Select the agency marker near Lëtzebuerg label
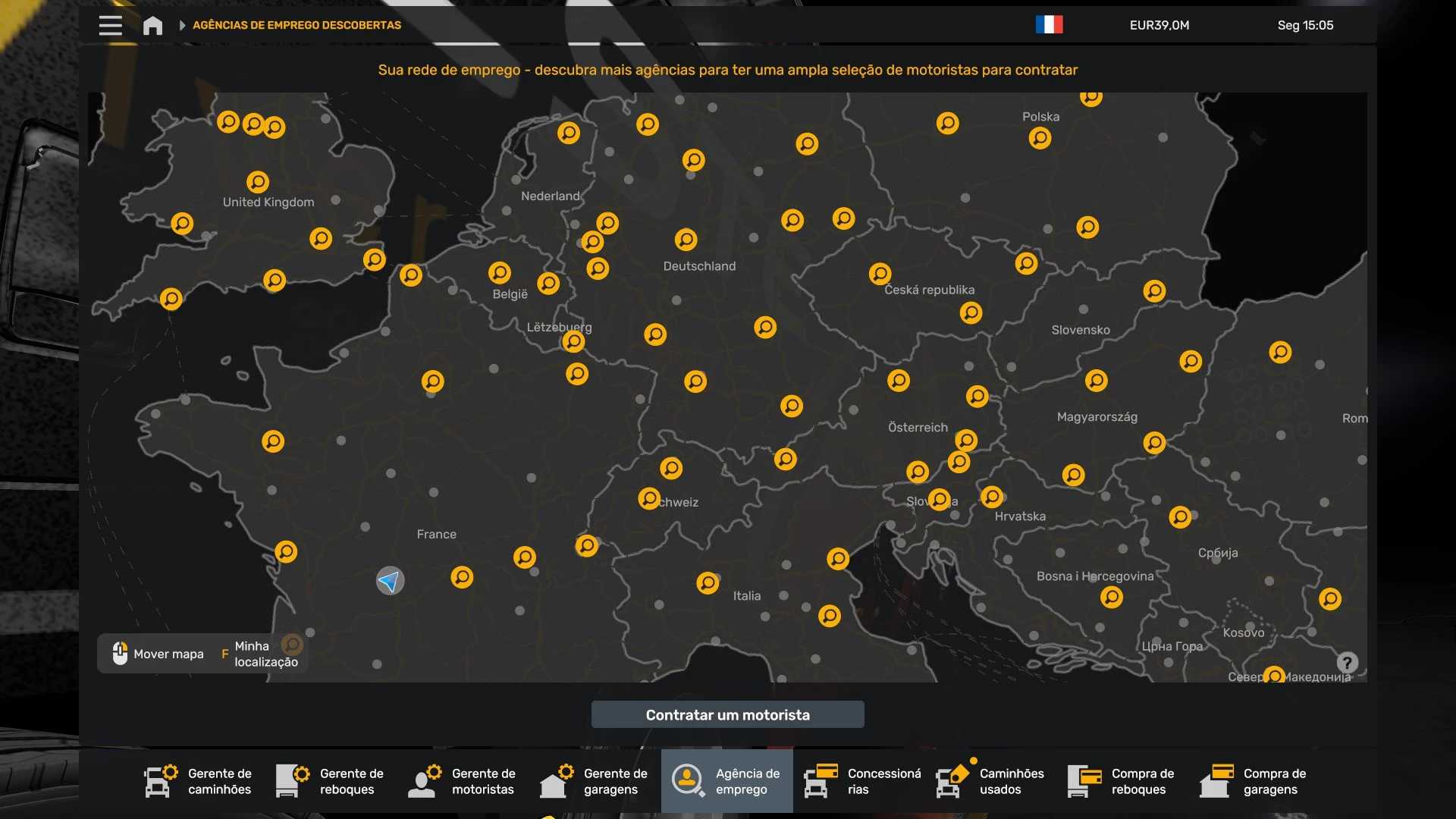This screenshot has width=1456, height=819. point(573,341)
